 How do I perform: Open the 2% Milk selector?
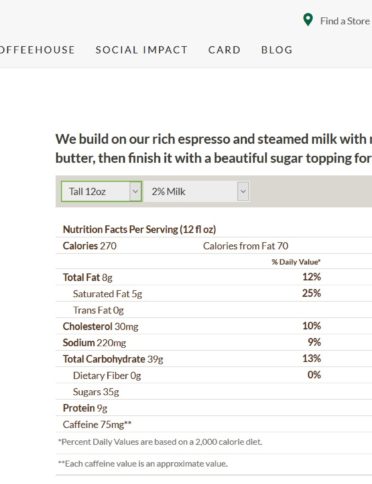click(x=196, y=191)
